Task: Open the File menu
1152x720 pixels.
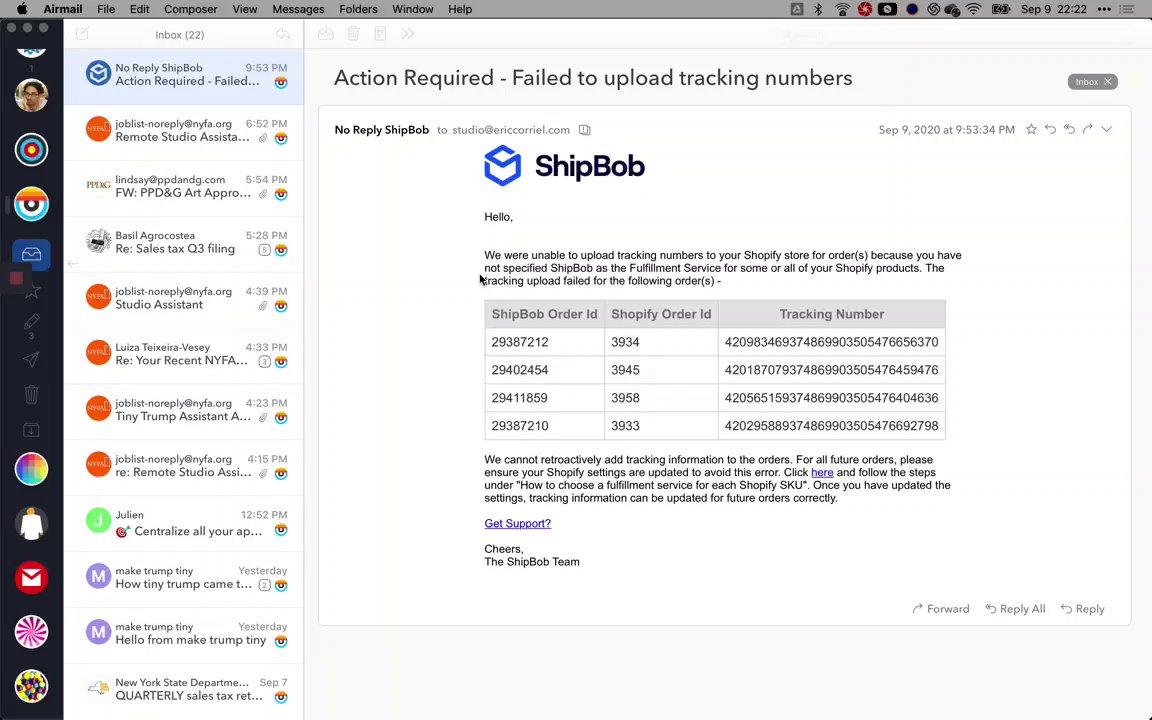Action: (106, 9)
